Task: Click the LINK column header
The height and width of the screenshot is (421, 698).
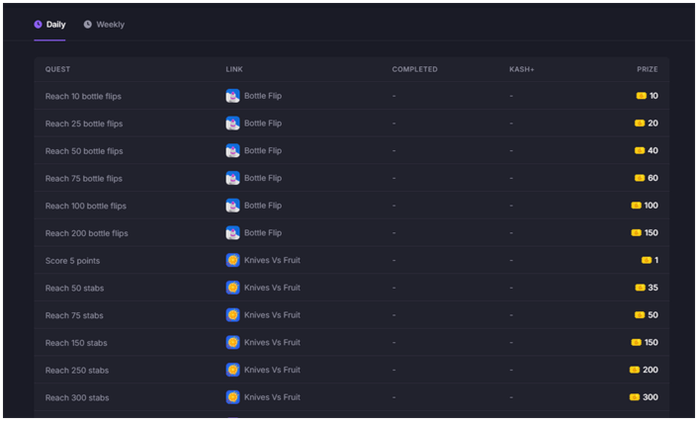Action: [x=234, y=69]
